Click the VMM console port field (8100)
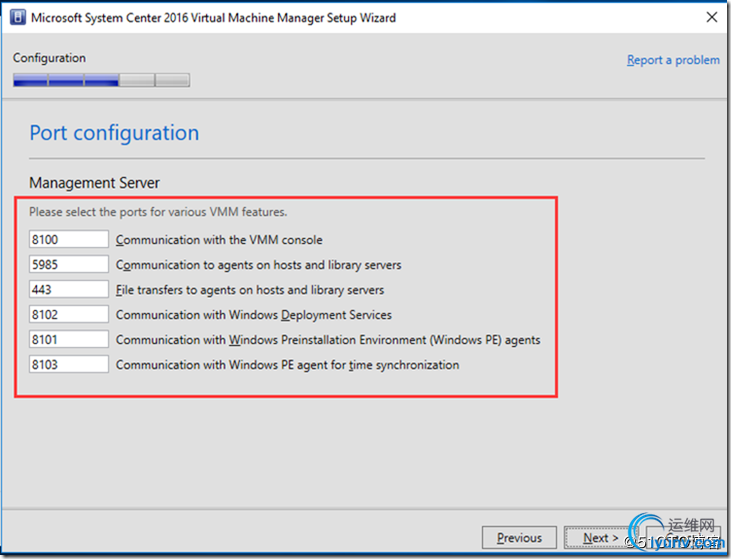Image resolution: width=731 pixels, height=559 pixels. 68,240
